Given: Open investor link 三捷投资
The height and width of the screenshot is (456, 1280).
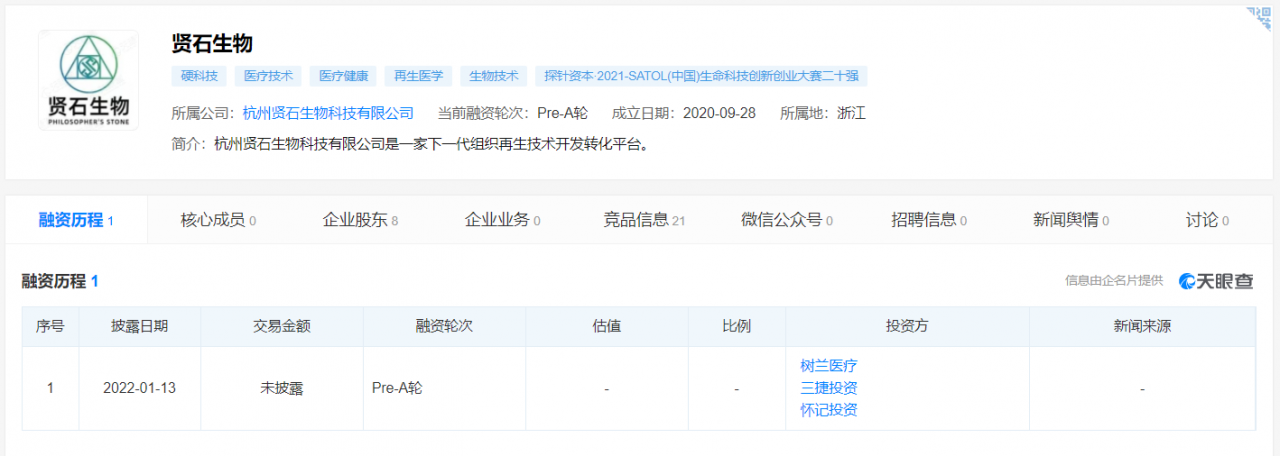Looking at the screenshot, I should [x=829, y=388].
